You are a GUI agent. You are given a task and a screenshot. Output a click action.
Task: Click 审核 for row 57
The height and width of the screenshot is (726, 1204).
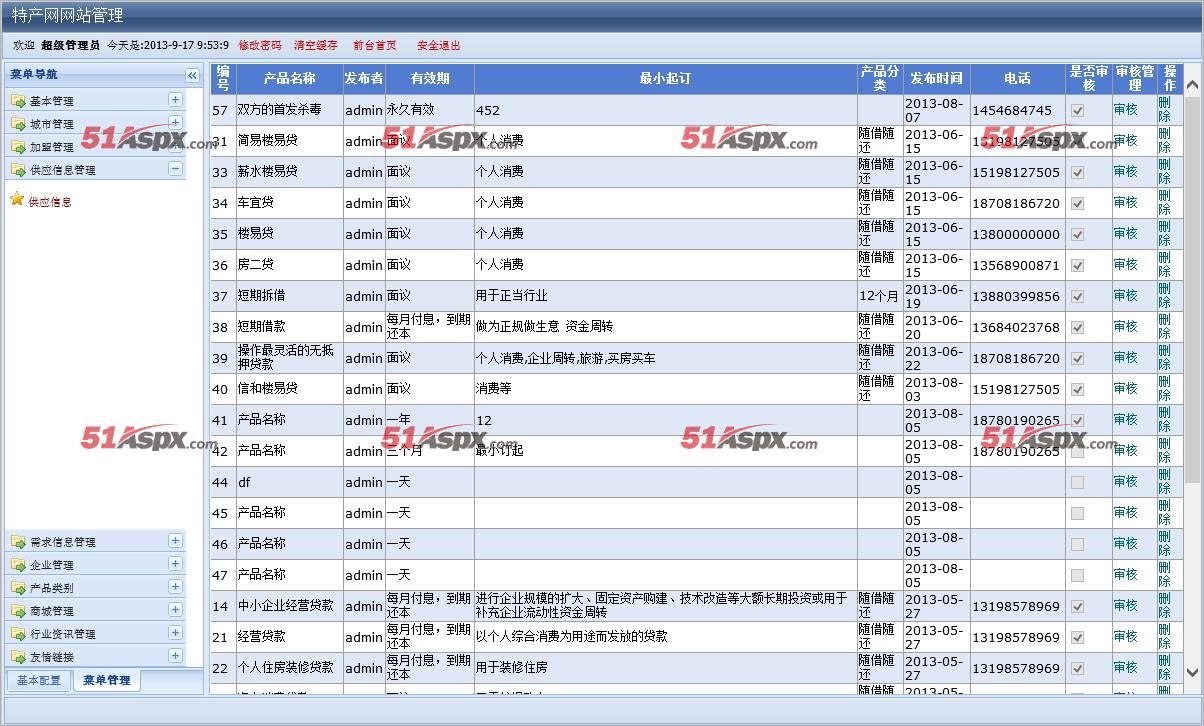(1126, 110)
